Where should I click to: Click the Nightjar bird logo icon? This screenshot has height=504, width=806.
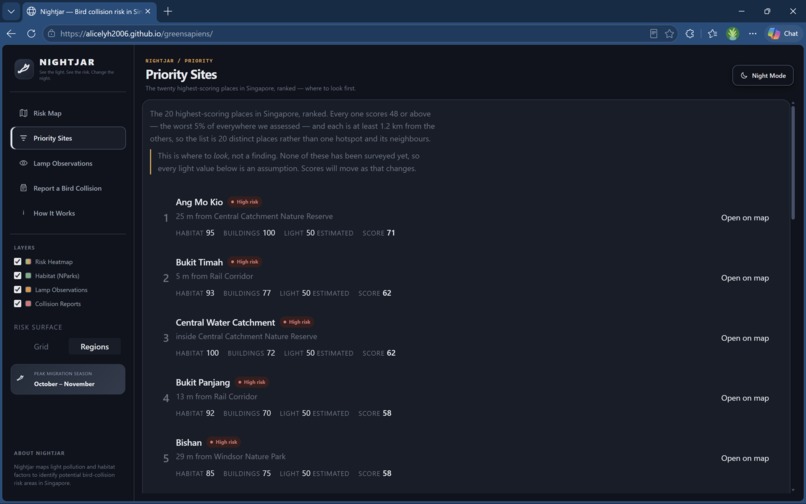pyautogui.click(x=24, y=69)
